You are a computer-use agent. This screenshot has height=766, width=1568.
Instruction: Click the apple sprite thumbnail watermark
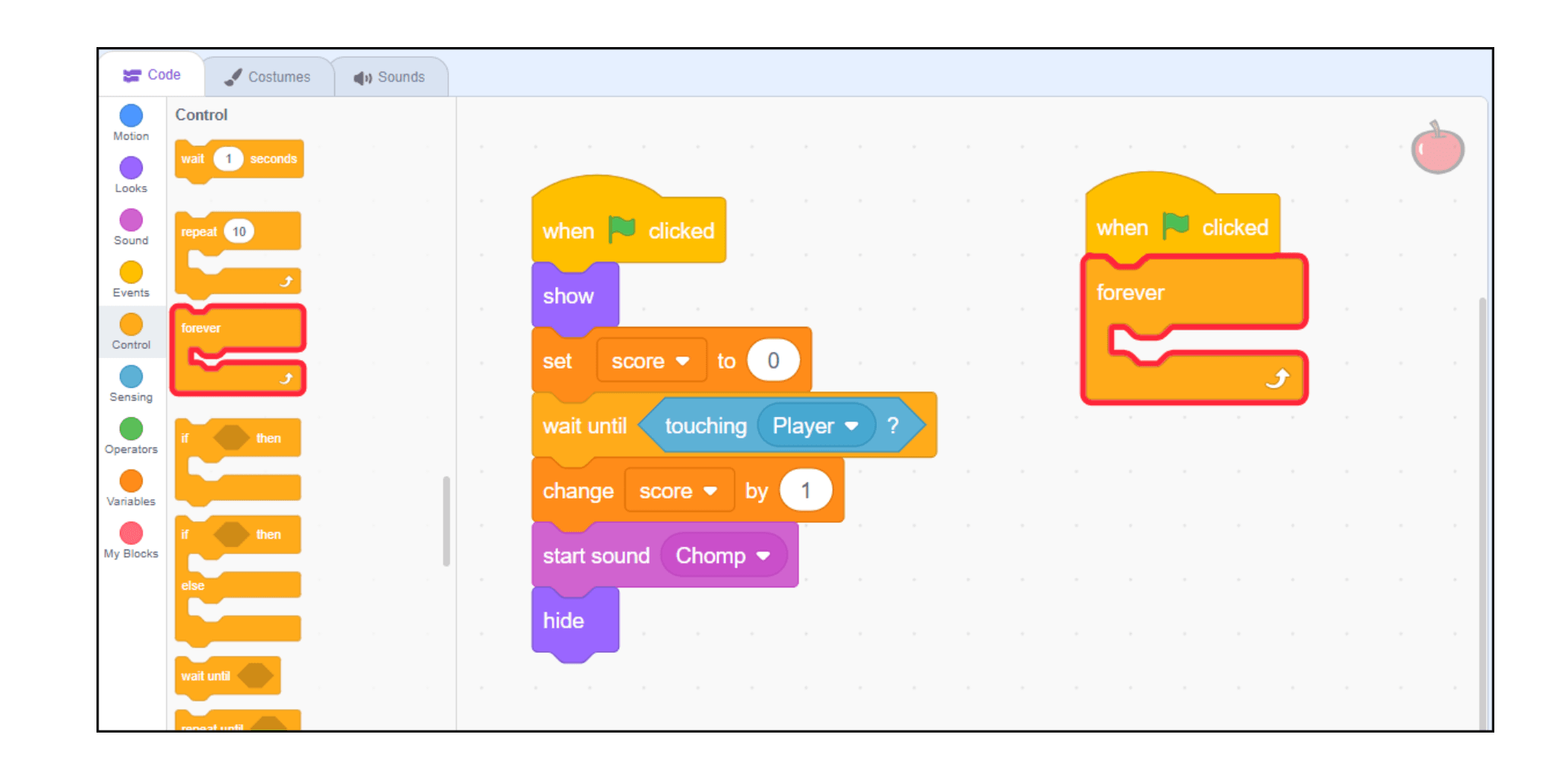(1437, 147)
